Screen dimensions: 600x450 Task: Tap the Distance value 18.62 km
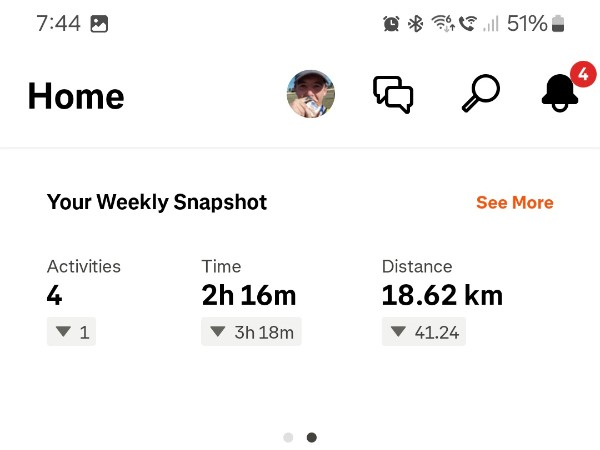pyautogui.click(x=442, y=296)
